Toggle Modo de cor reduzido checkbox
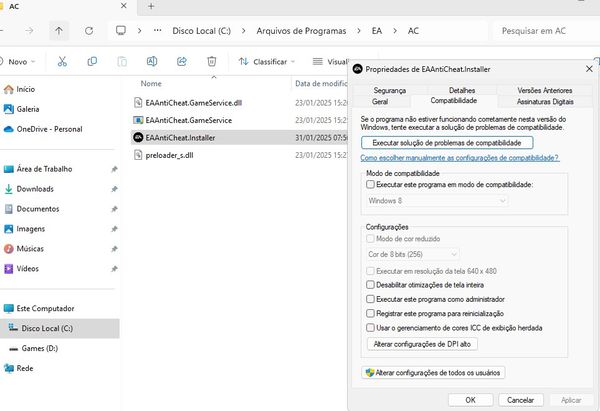The width and height of the screenshot is (600, 411). 370,238
